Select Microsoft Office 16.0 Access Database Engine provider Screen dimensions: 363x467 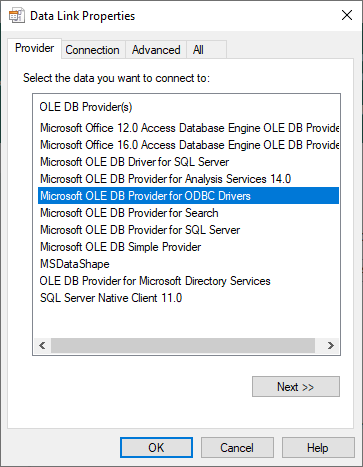(x=189, y=145)
